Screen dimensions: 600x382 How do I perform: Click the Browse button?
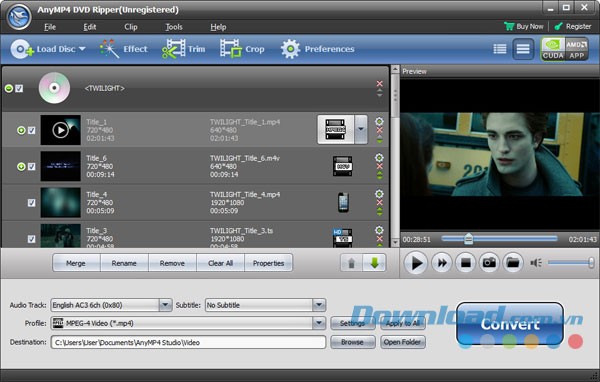point(352,342)
